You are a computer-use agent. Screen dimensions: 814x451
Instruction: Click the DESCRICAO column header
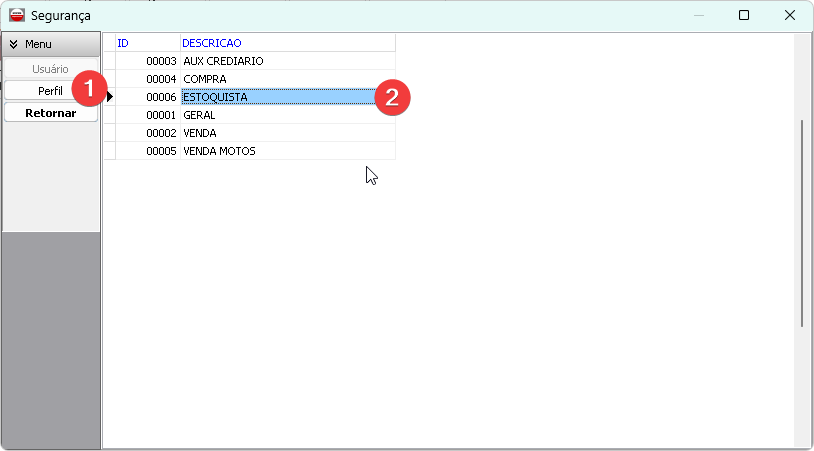tap(287, 43)
